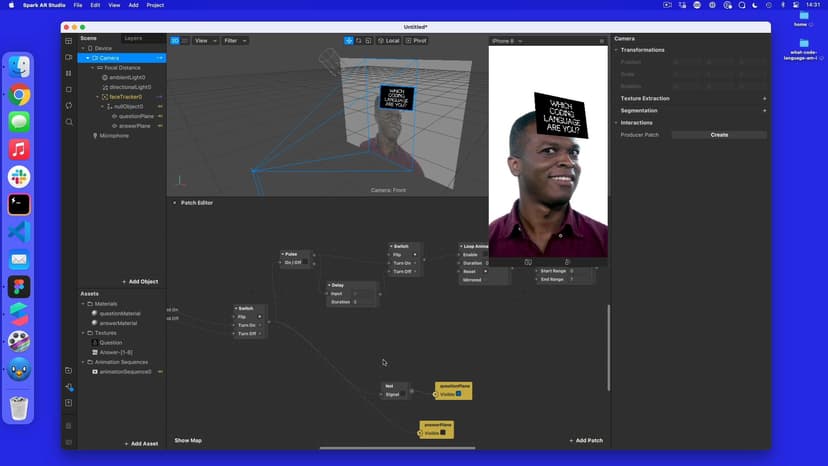
Task: Open the Add menu
Action: click(x=134, y=5)
